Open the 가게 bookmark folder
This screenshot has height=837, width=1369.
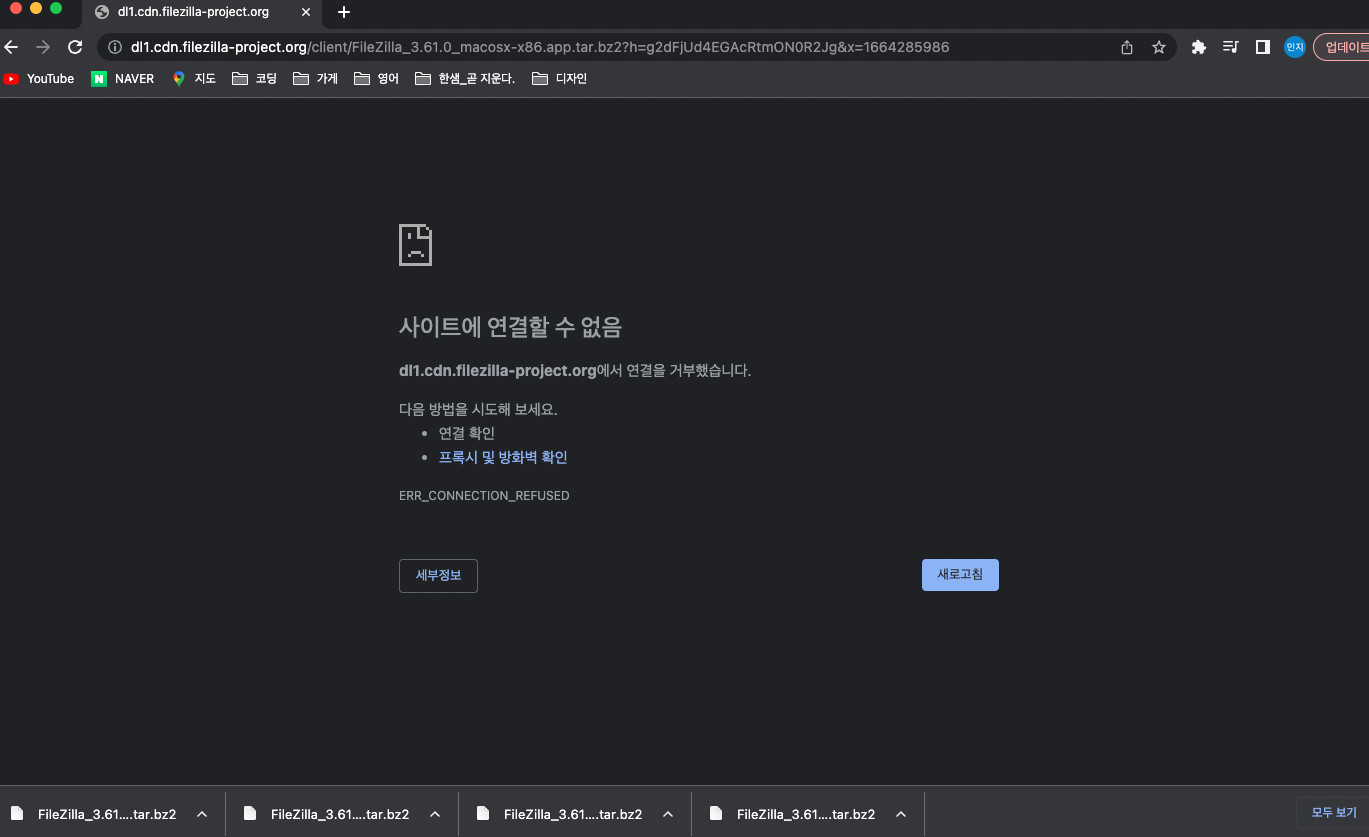click(x=315, y=79)
